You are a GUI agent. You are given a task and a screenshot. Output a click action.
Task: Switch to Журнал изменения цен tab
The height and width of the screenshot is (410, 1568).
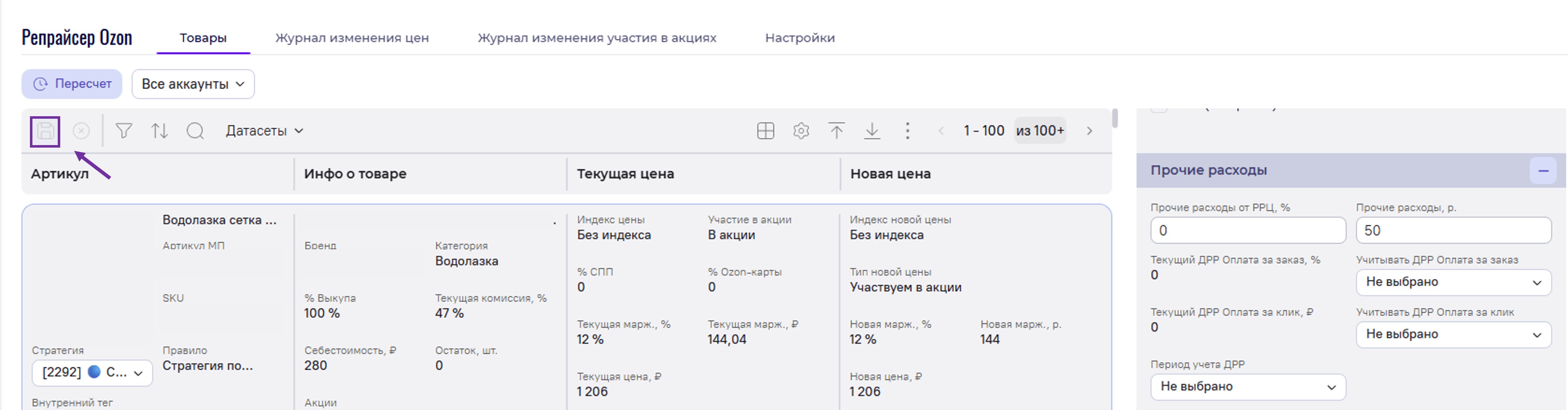pyautogui.click(x=352, y=38)
